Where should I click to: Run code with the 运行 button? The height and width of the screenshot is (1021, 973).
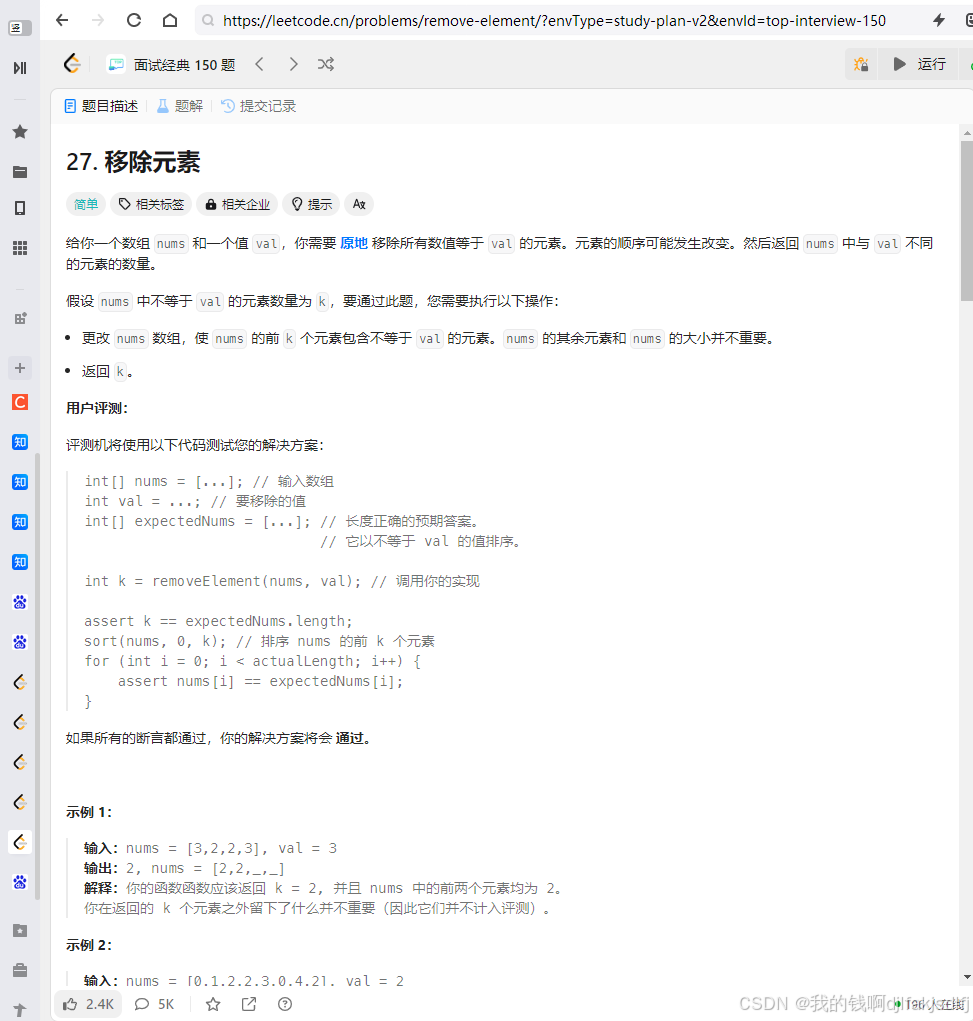tap(919, 64)
